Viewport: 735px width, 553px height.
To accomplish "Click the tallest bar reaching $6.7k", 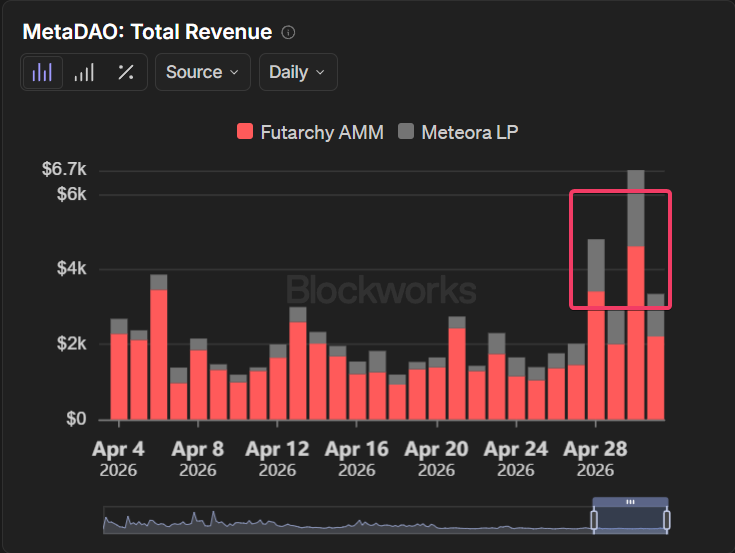I will click(x=636, y=295).
